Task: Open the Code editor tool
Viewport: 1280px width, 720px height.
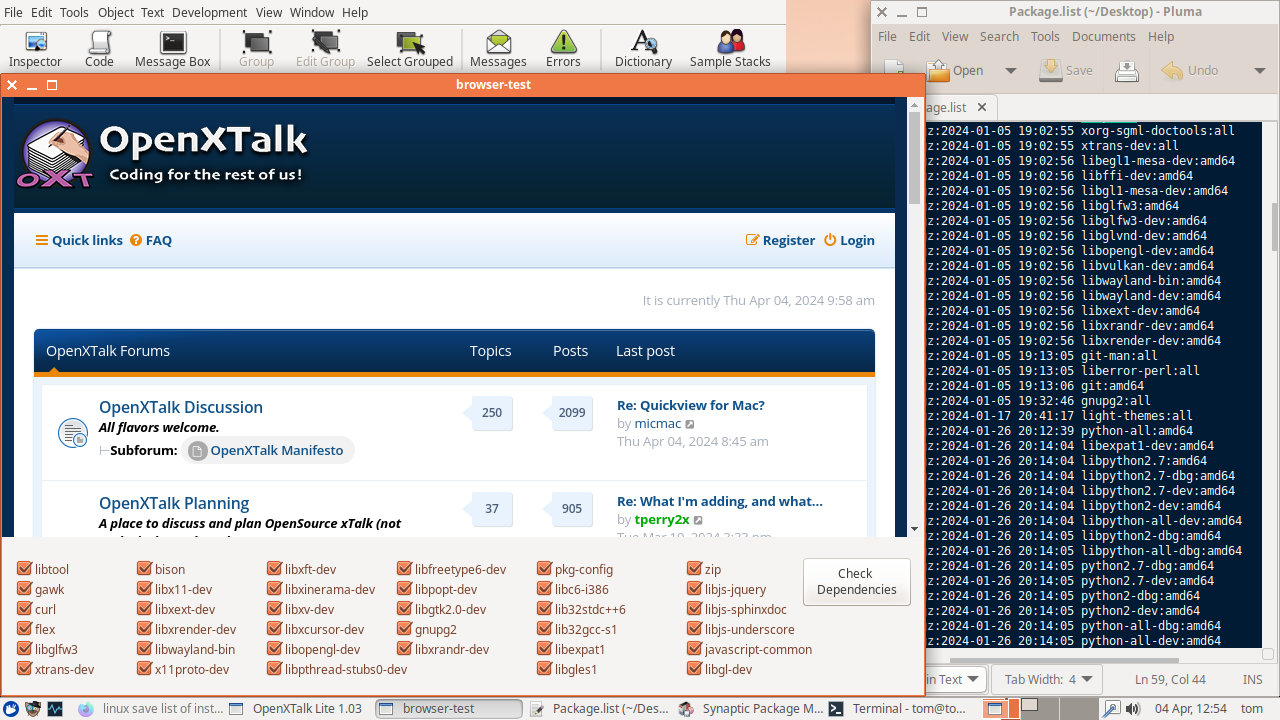Action: pyautogui.click(x=99, y=49)
